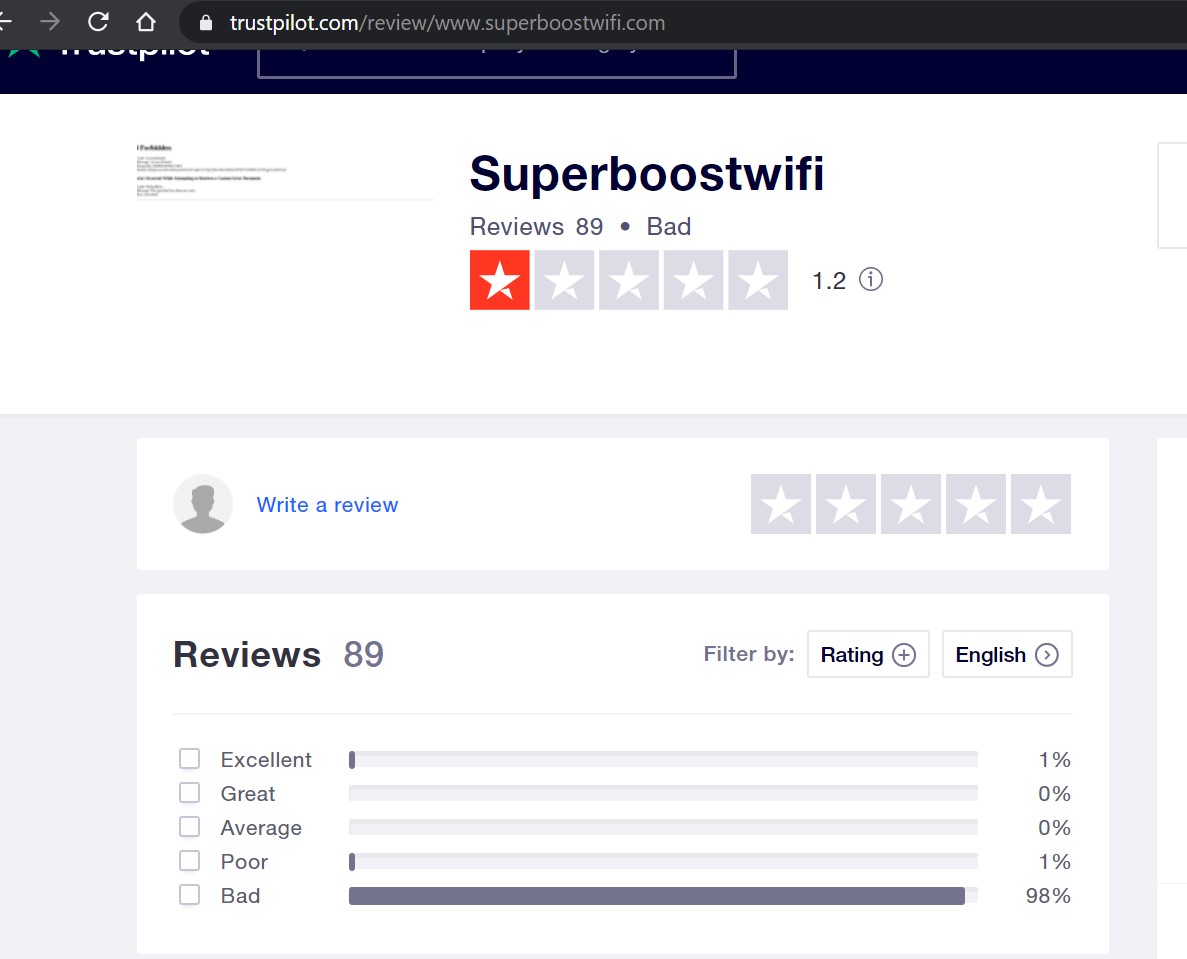Click the Great 0% rating bar

pyautogui.click(x=663, y=793)
